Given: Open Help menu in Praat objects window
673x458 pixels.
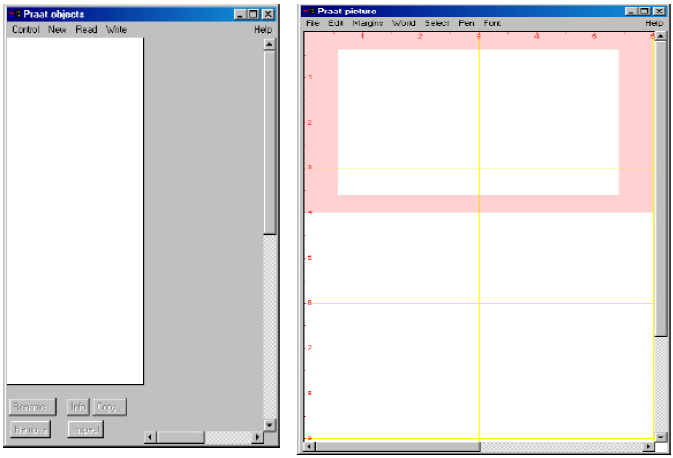Looking at the screenshot, I should pos(263,30).
